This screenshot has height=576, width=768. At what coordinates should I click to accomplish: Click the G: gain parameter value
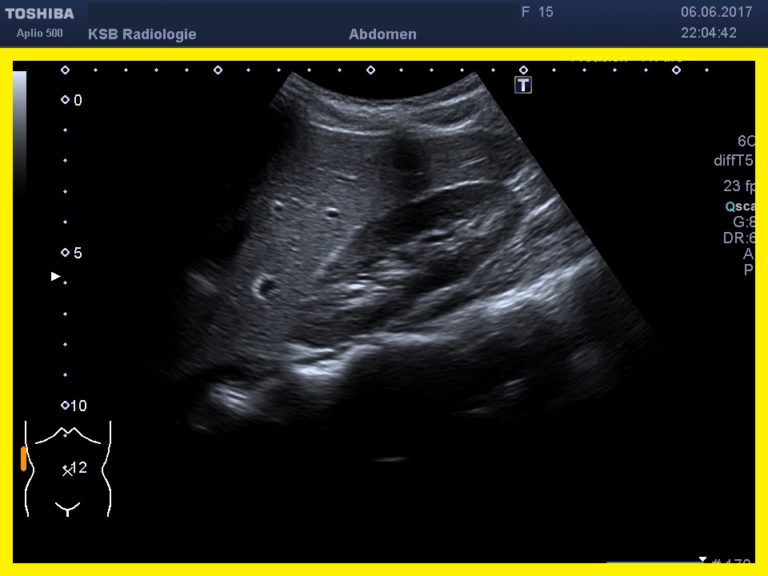[x=744, y=222]
